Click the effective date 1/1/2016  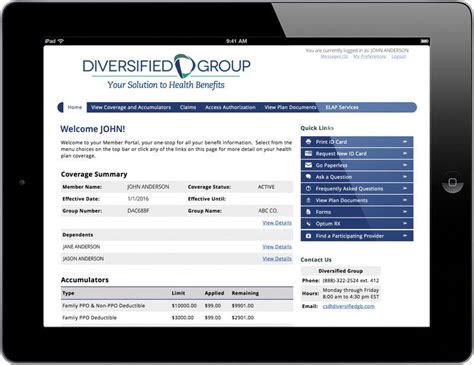[138, 199]
